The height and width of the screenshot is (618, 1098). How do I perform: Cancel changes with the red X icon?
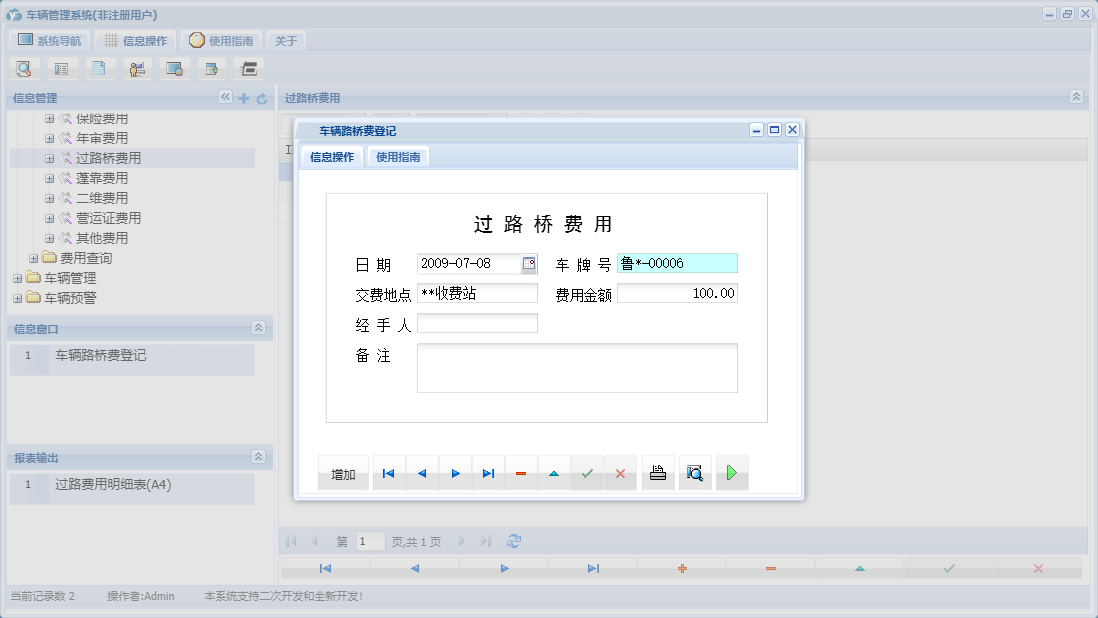coord(620,472)
